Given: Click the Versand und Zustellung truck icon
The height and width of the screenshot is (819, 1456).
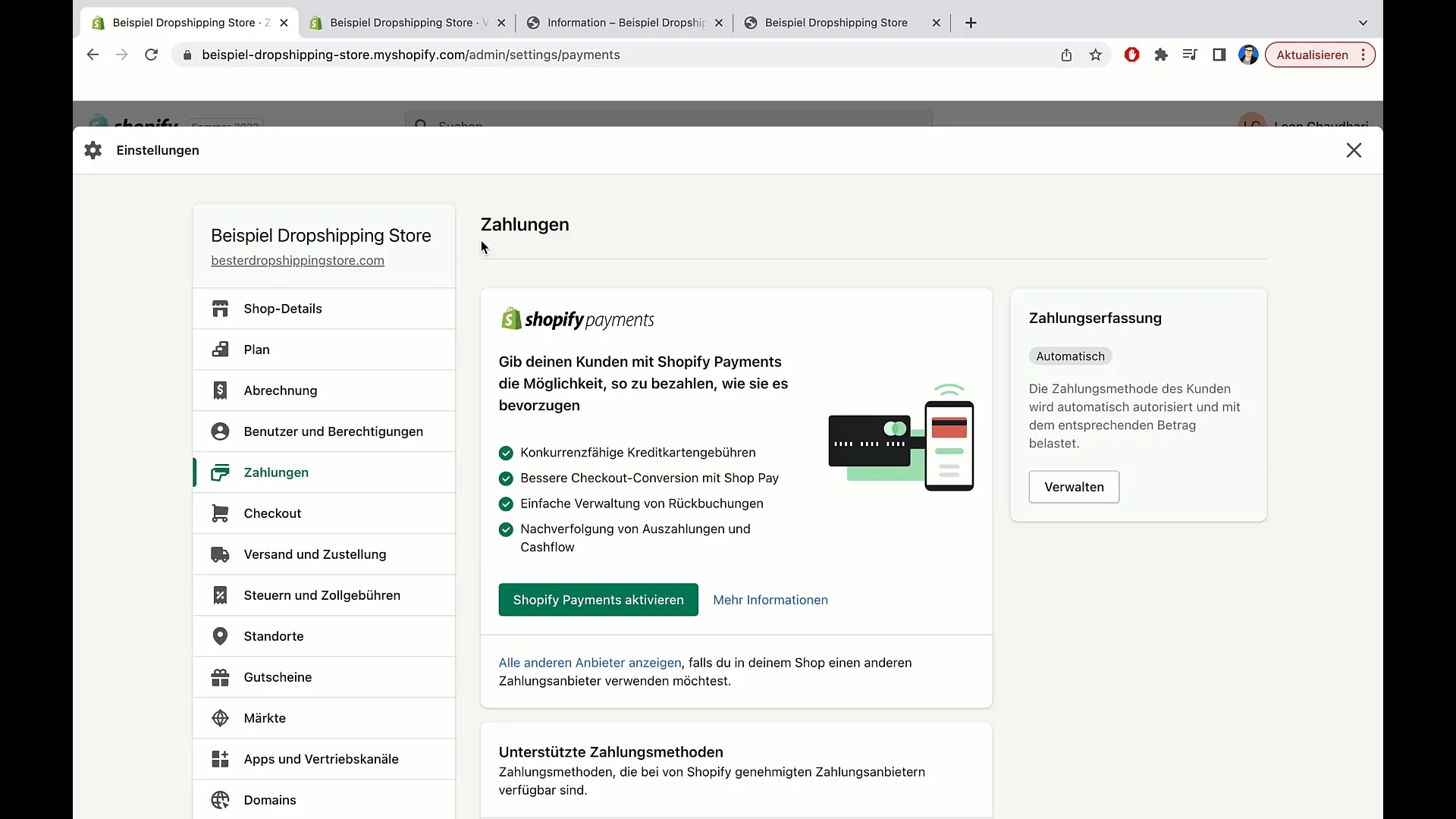Looking at the screenshot, I should point(220,554).
